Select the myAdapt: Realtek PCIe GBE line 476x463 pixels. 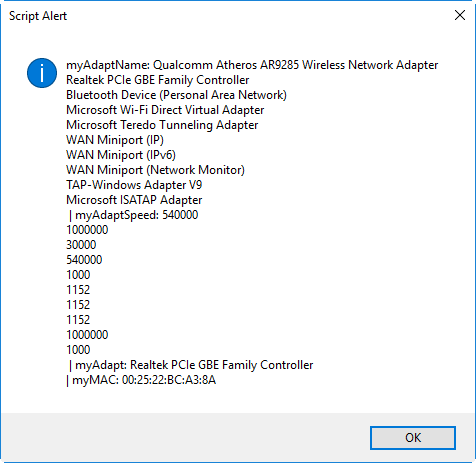(x=191, y=365)
